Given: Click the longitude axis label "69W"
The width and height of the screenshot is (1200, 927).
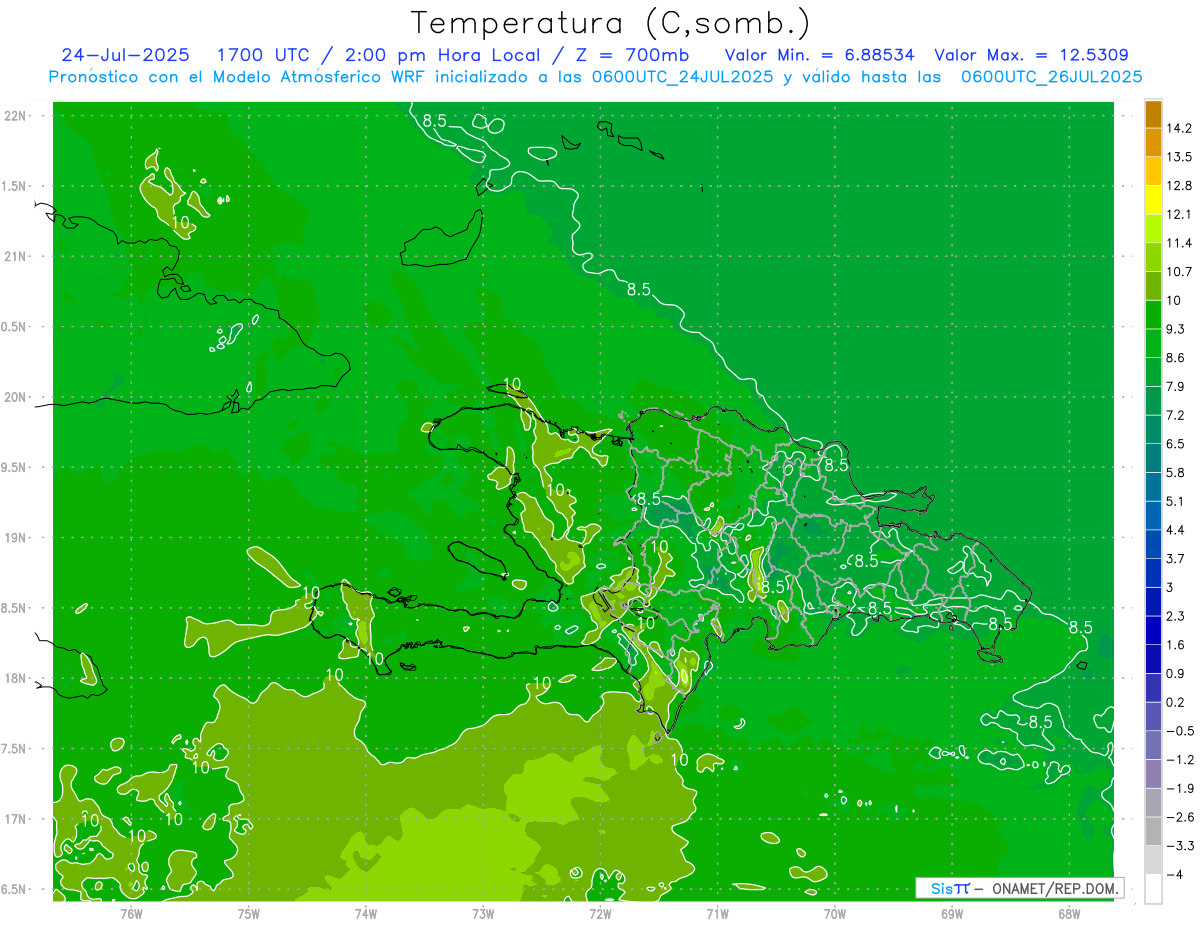Looking at the screenshot, I should coord(952,913).
